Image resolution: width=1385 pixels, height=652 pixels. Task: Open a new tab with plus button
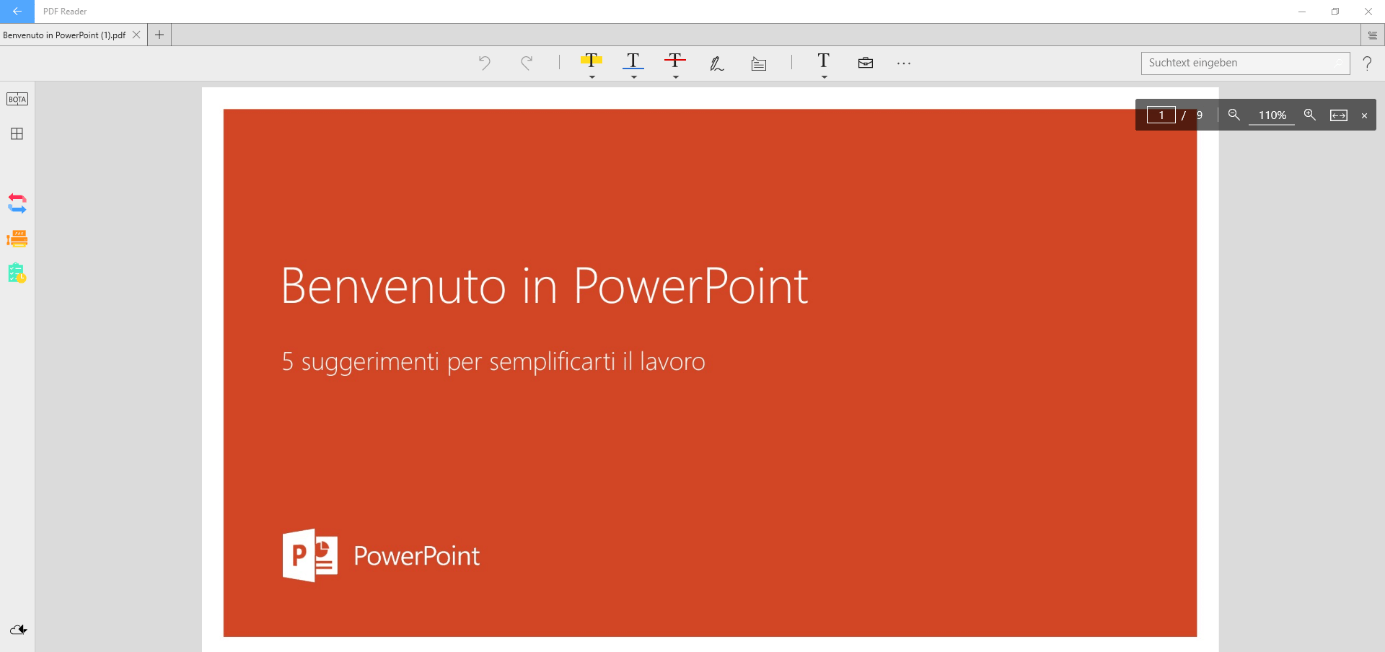159,35
